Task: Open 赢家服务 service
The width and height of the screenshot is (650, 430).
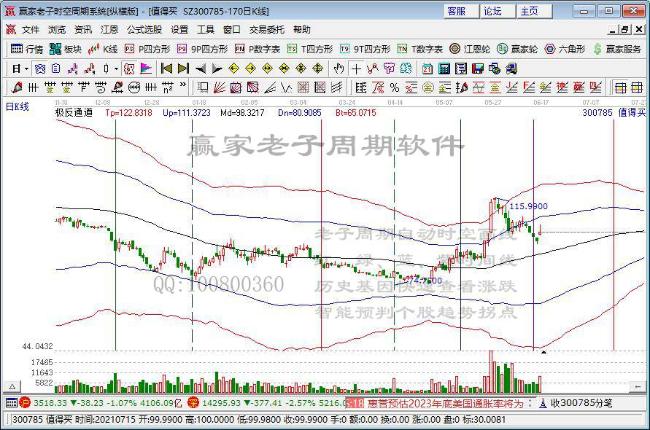Action: [x=616, y=49]
